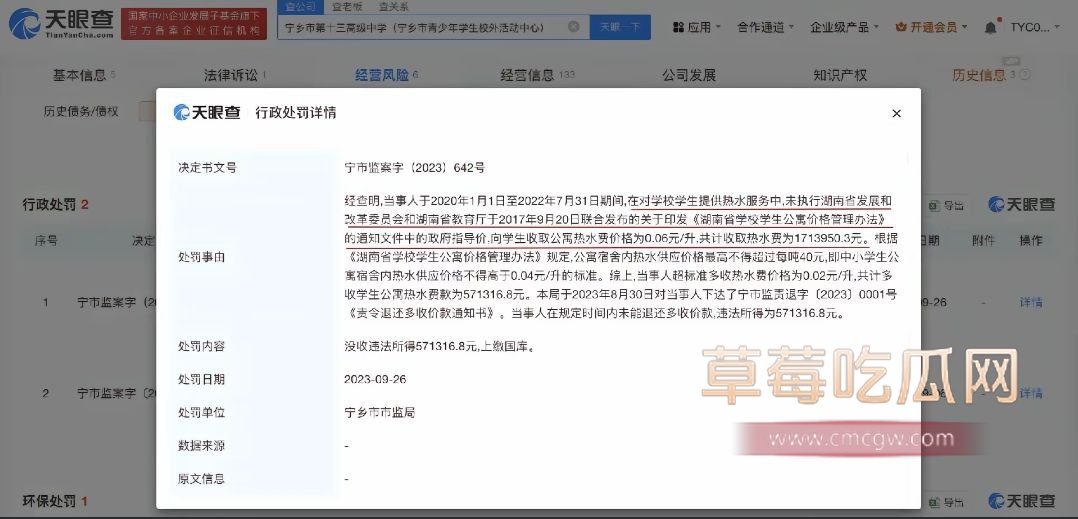This screenshot has height=519, width=1078.
Task: Select 历史债务/债权 sub-category
Action: (81, 111)
